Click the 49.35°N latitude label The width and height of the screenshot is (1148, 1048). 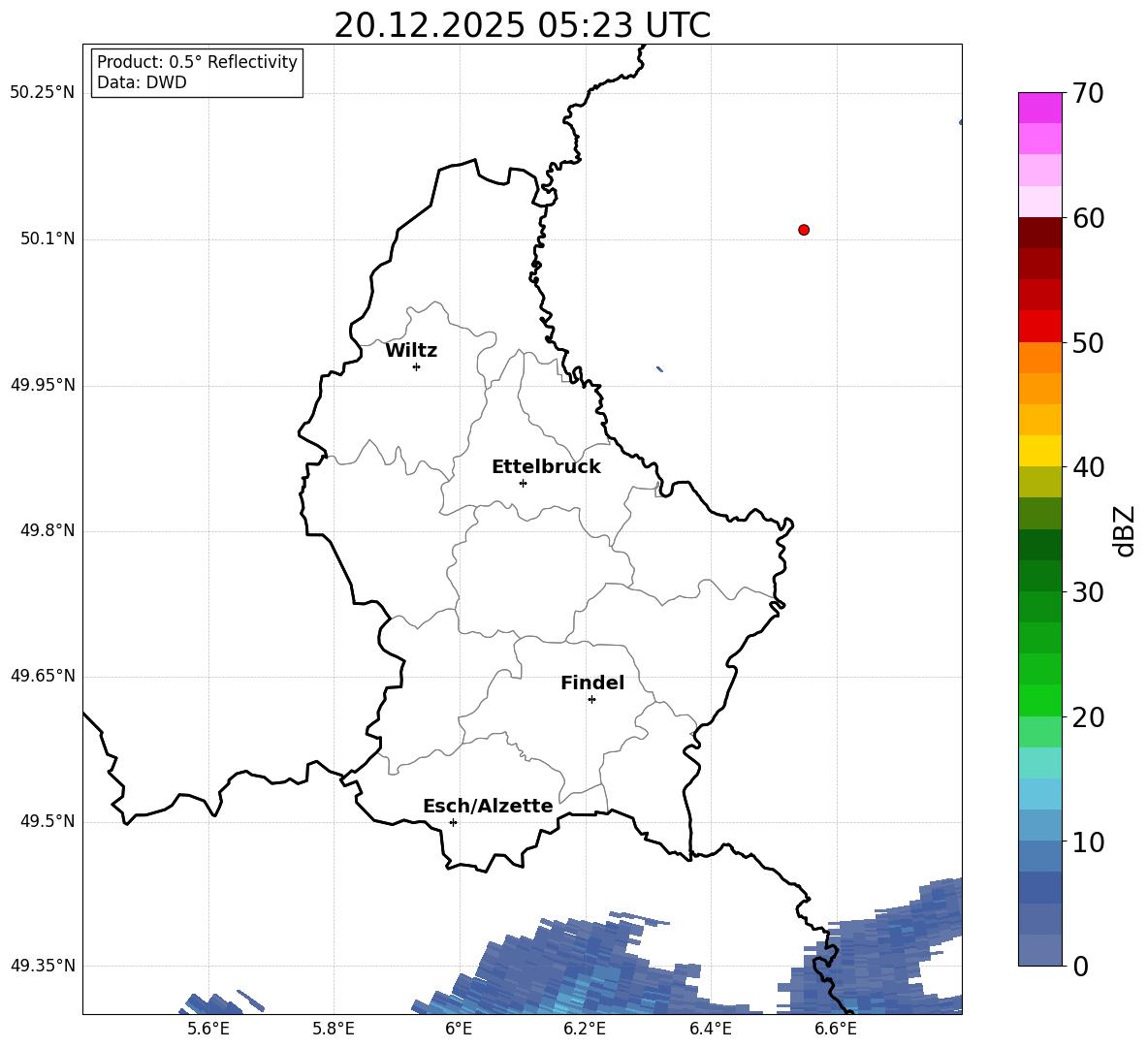pos(43,966)
